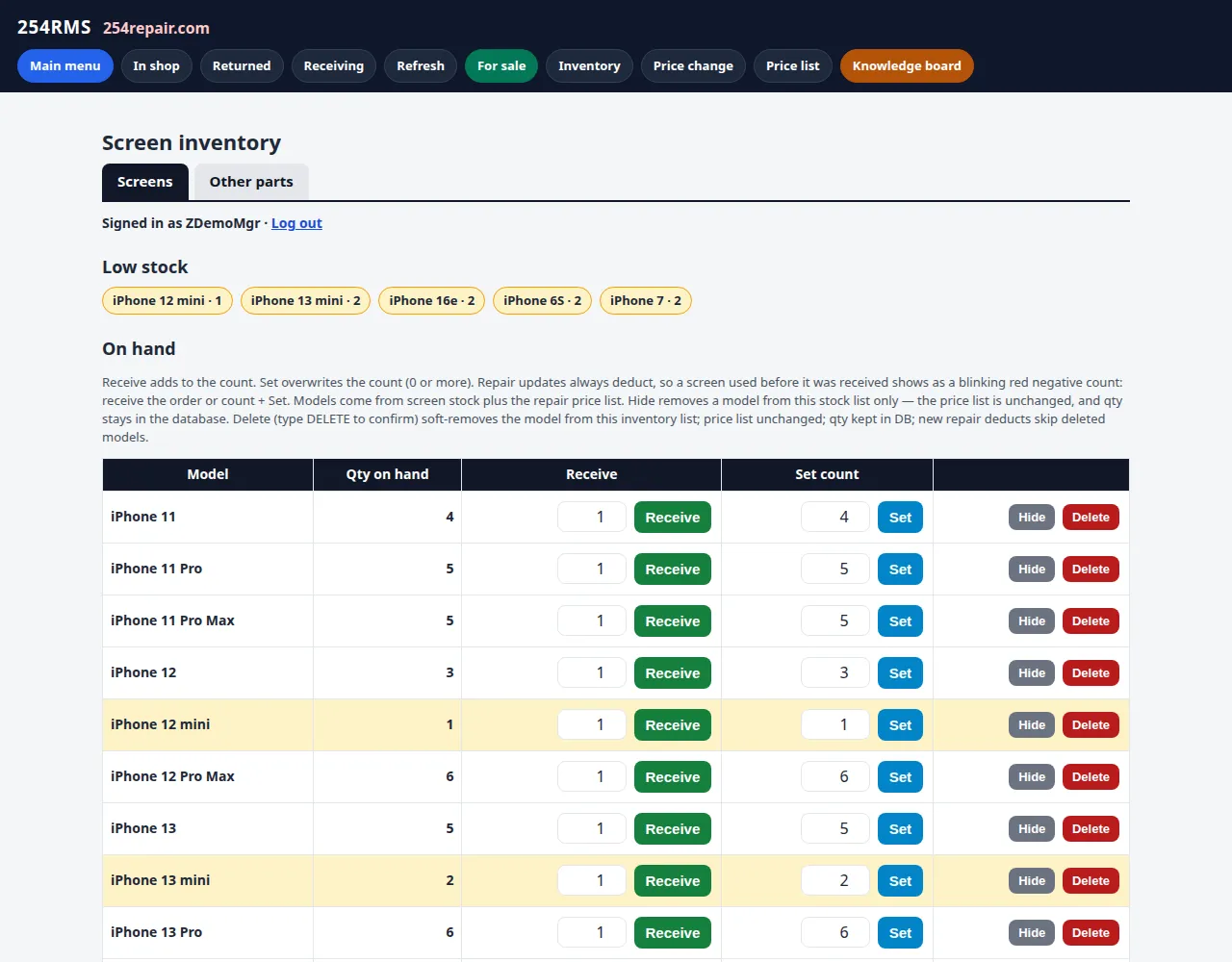The image size is (1232, 962).
Task: Open the Main menu
Action: [65, 65]
